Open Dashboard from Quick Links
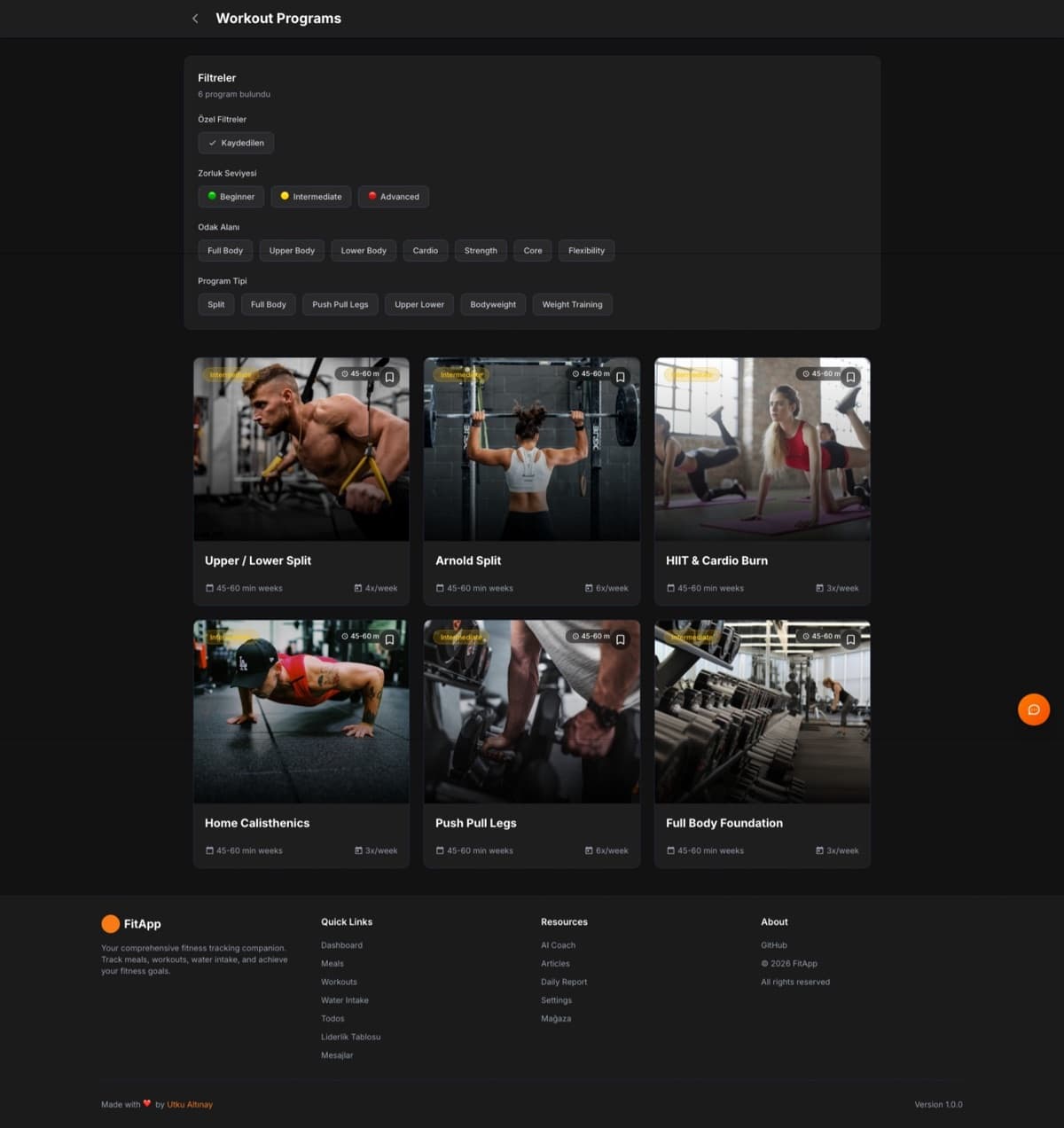 (x=341, y=945)
